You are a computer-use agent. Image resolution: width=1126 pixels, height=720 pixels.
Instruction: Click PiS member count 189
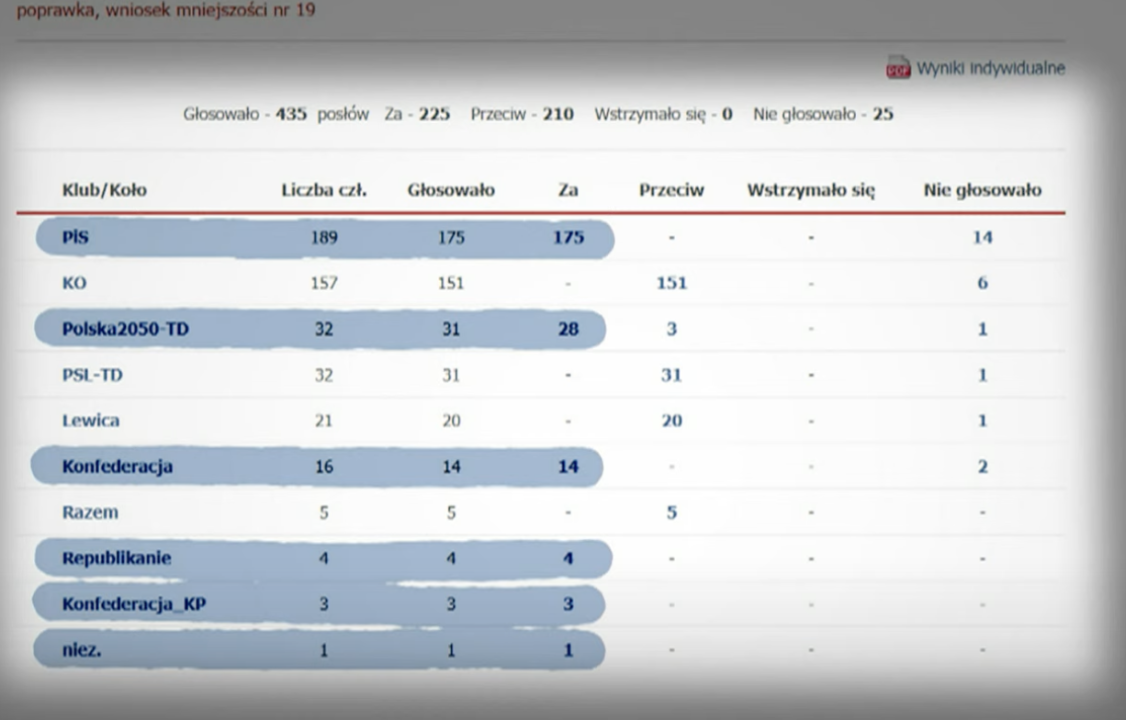pyautogui.click(x=324, y=238)
